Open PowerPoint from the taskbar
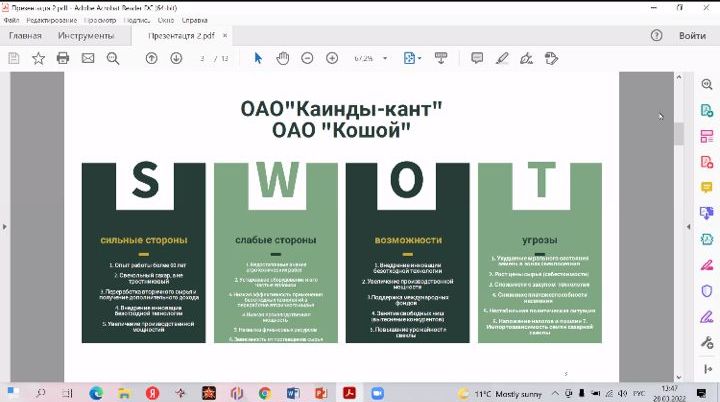Viewport: 720px width, 402px height. (321, 393)
